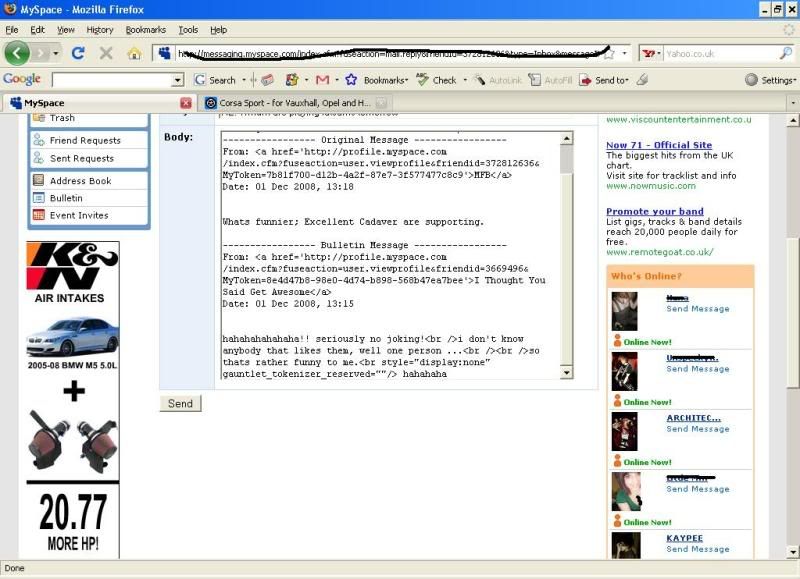Open Gmail icon in Google toolbar
800x579 pixels.
(322, 80)
